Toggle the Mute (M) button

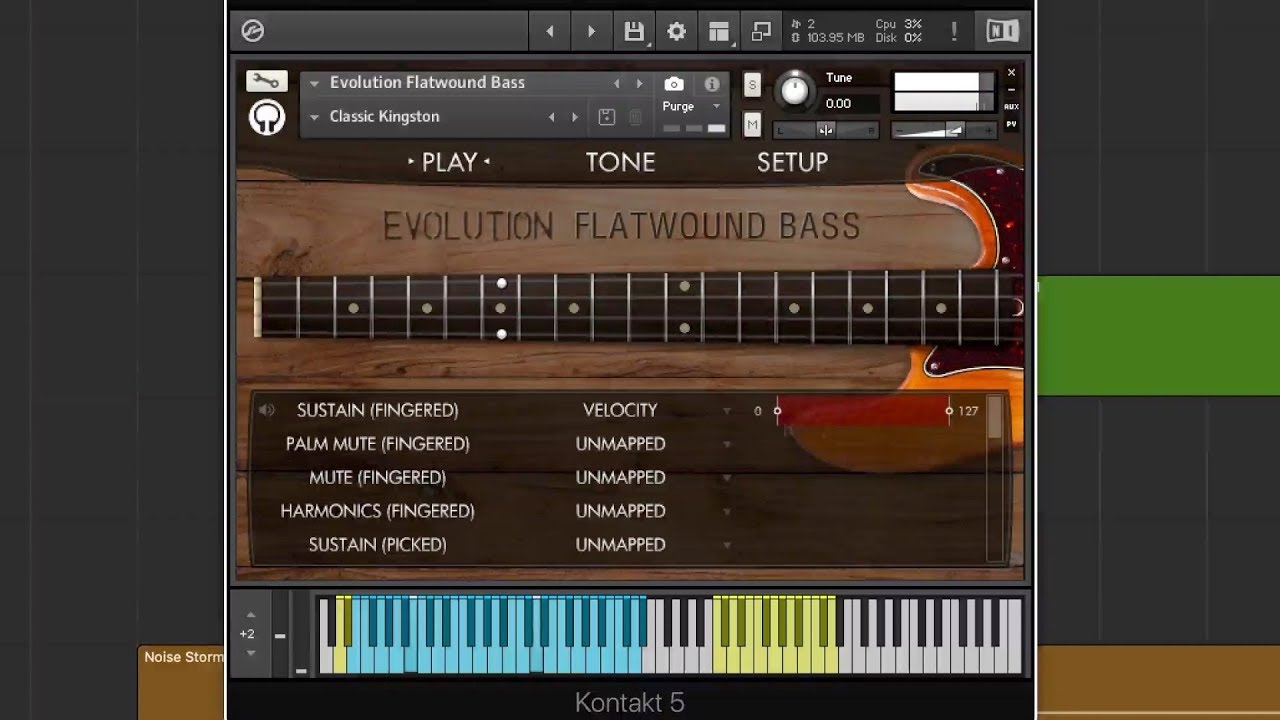(x=752, y=125)
